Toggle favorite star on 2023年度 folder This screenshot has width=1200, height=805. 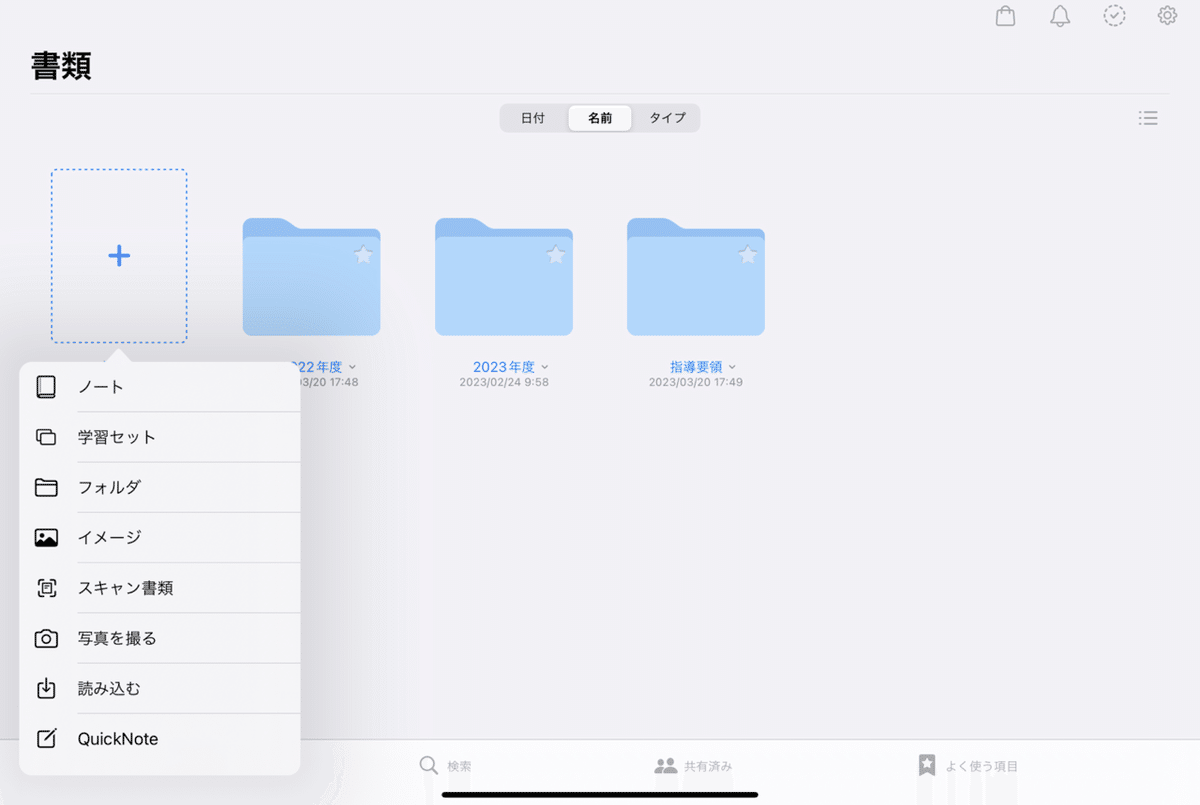coord(555,256)
